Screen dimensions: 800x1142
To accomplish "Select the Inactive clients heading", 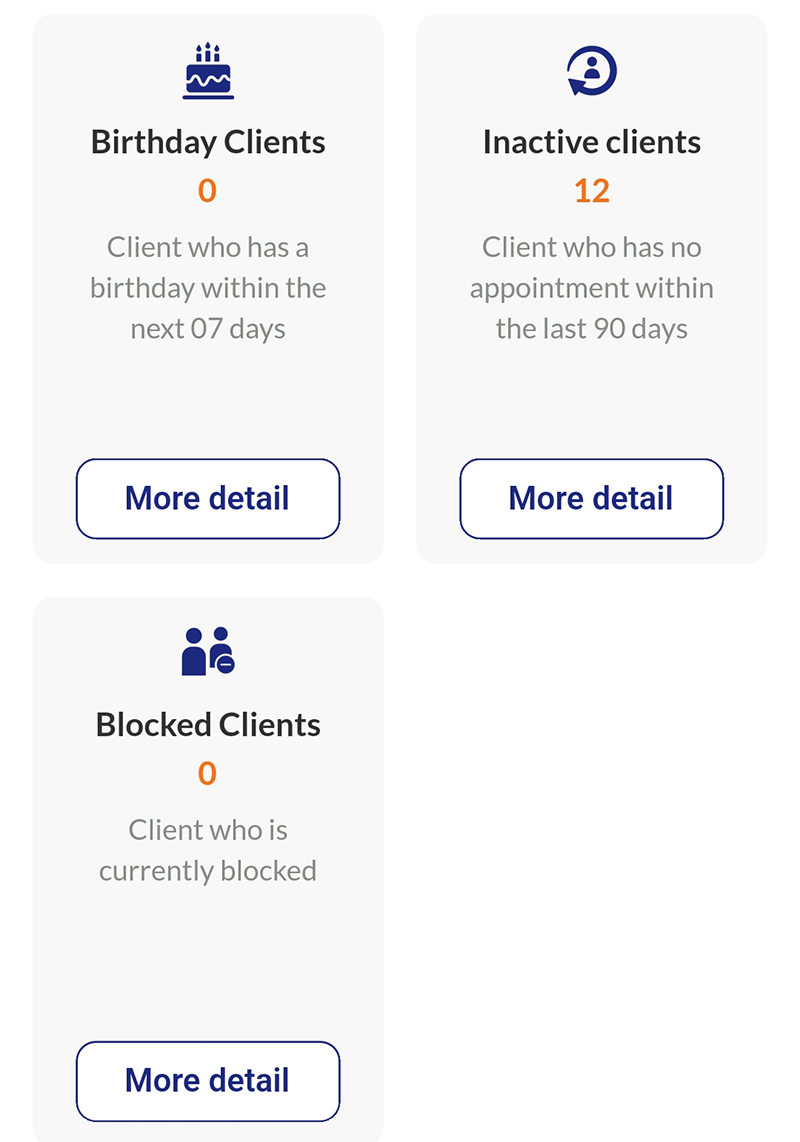I will 591,141.
